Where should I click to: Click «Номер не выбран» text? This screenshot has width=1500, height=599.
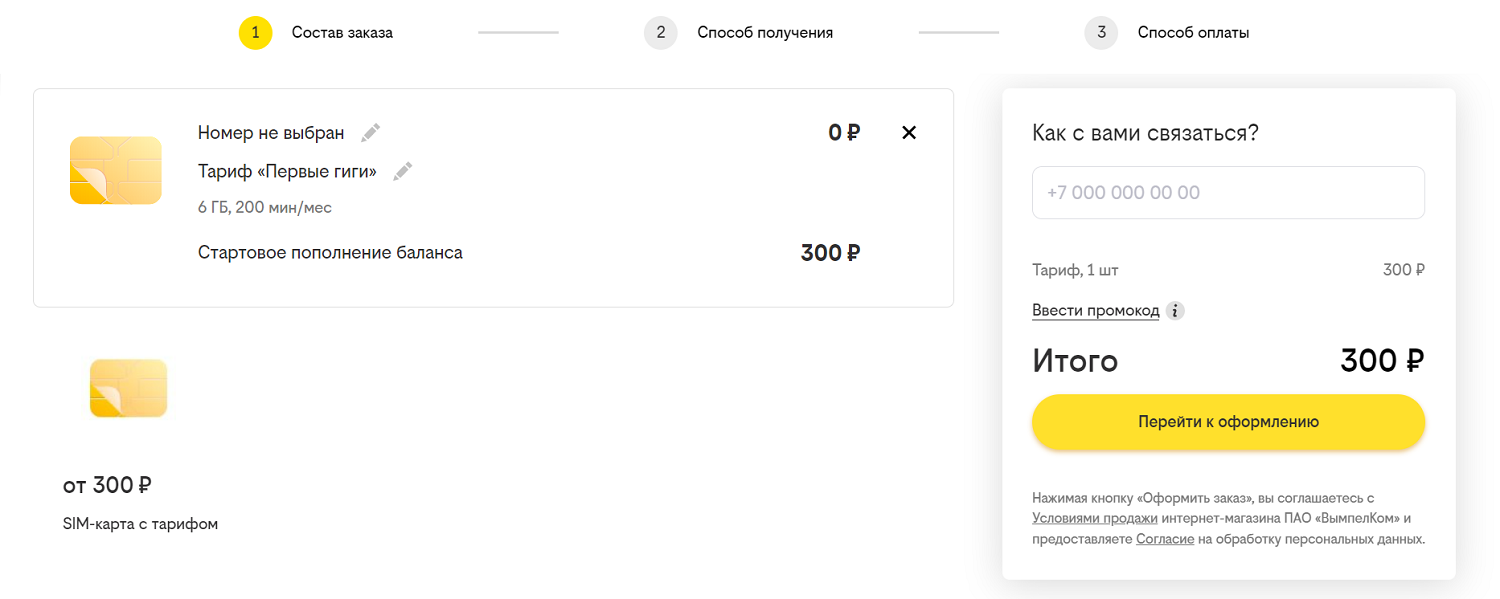click(x=271, y=133)
